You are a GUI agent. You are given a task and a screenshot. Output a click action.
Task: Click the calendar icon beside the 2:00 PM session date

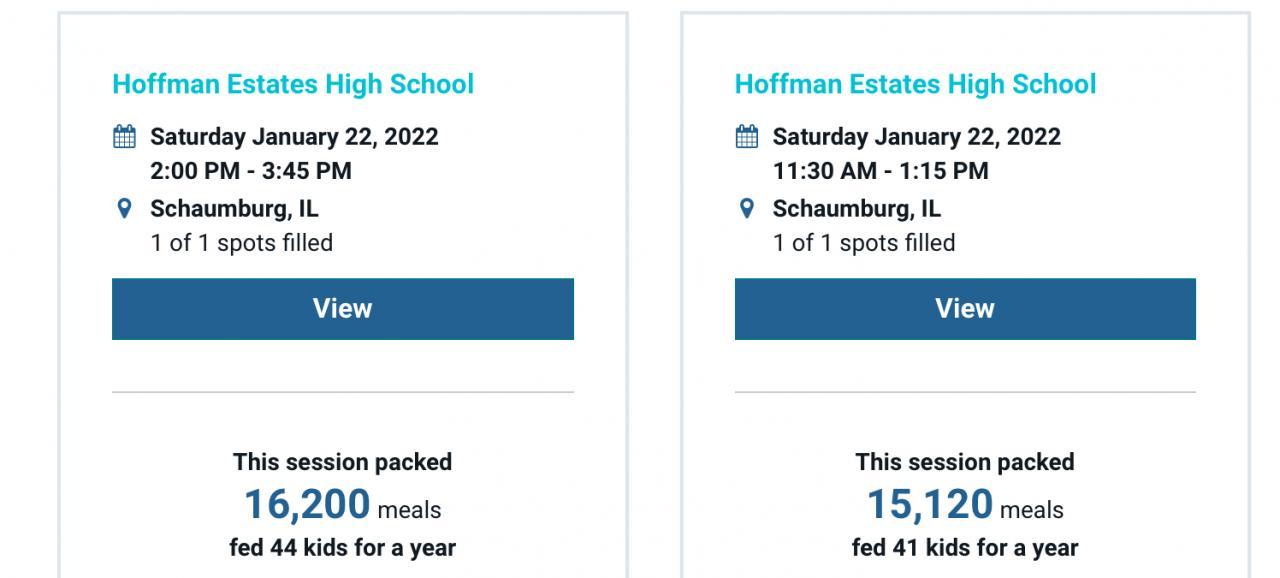click(124, 137)
